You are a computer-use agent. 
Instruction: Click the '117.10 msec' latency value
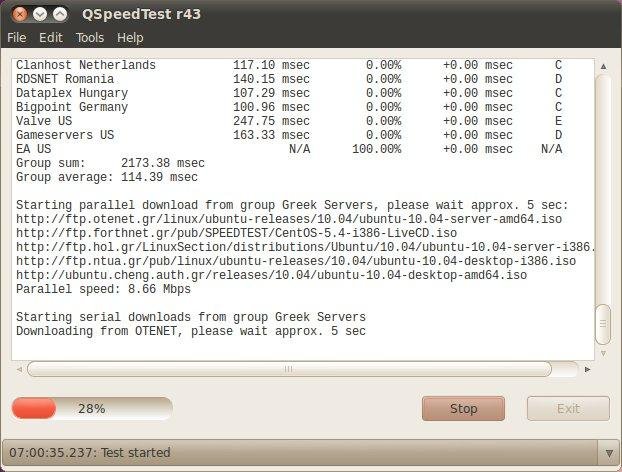pos(271,65)
